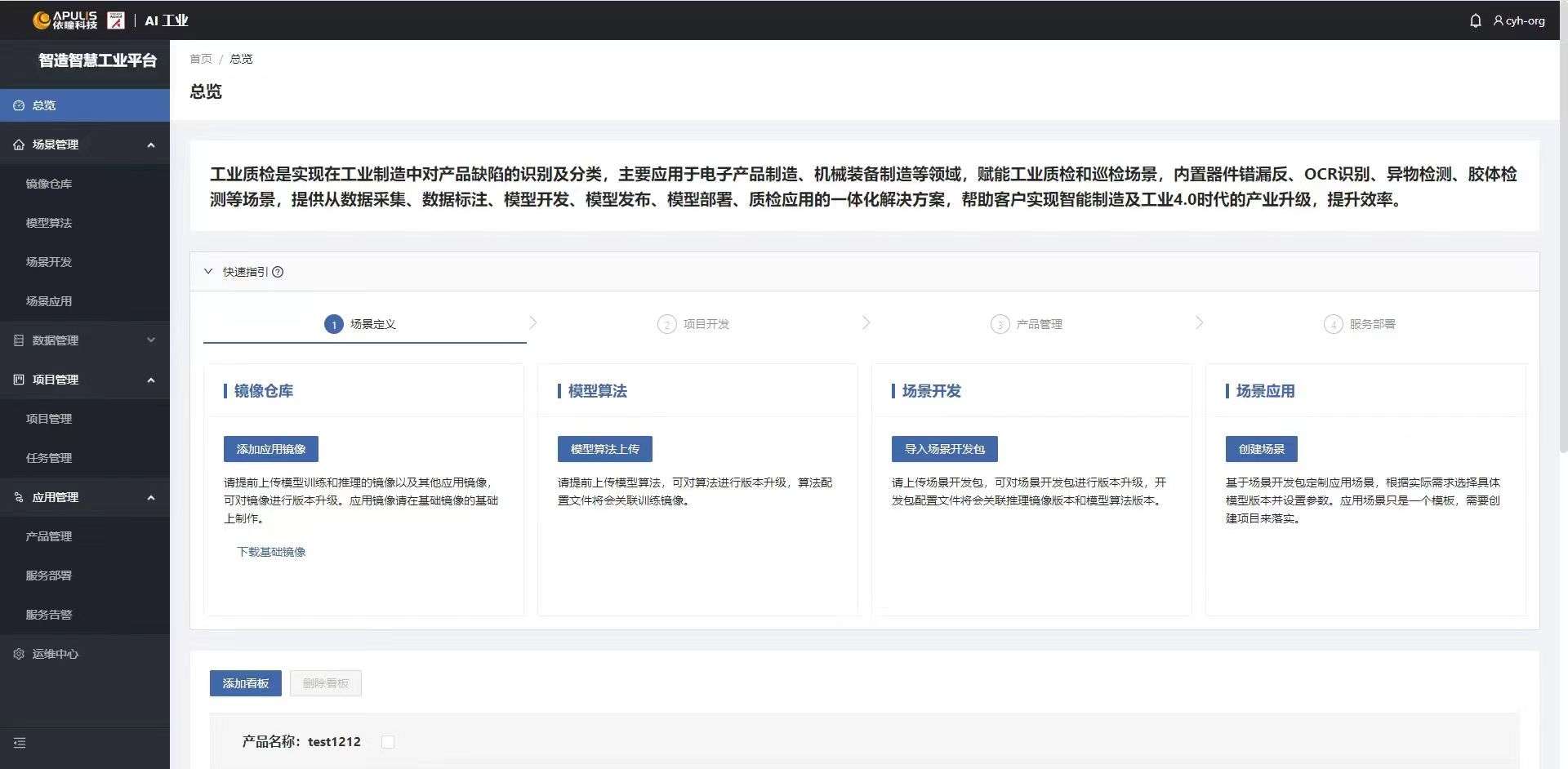The image size is (1568, 769).
Task: Click the disabled 删除看板 button
Action: click(326, 683)
